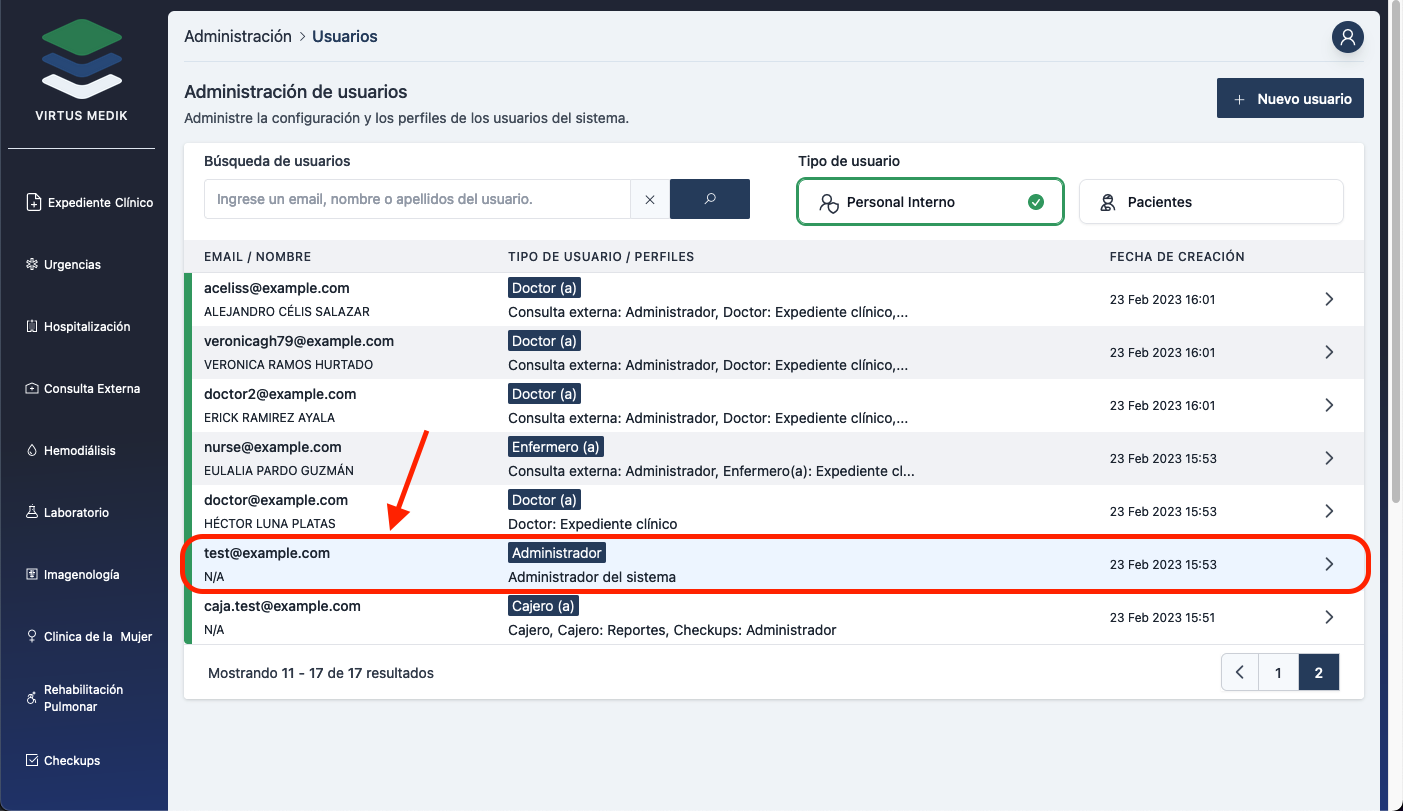Click the previous page arrow
This screenshot has height=811, width=1403.
pos(1240,673)
